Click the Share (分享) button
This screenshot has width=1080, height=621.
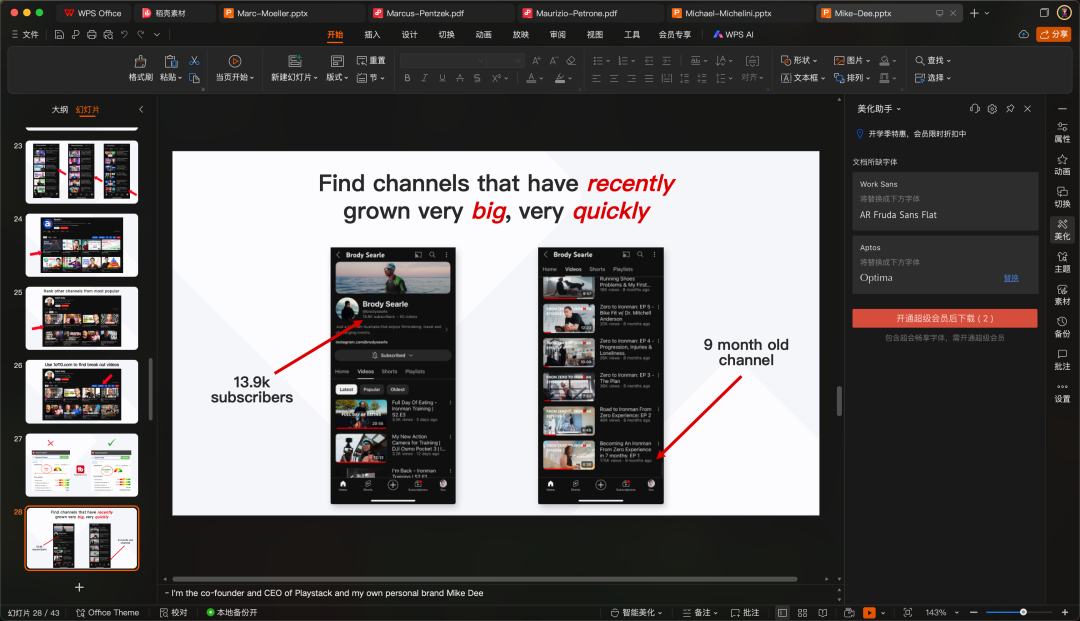coord(1053,34)
